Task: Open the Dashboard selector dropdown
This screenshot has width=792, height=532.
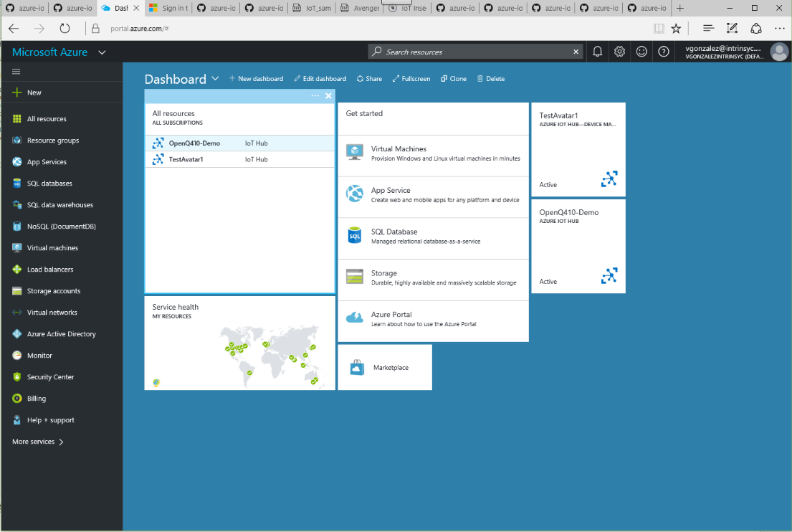Action: pyautogui.click(x=215, y=78)
